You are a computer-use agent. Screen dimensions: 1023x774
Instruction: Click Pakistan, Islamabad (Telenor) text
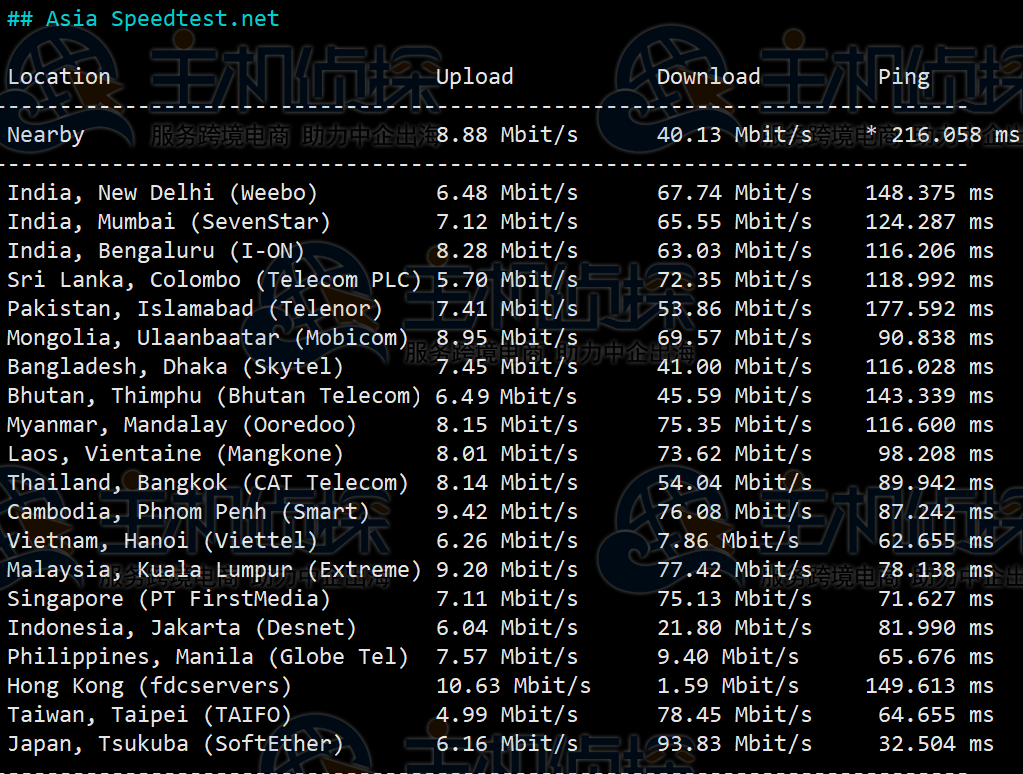[195, 309]
